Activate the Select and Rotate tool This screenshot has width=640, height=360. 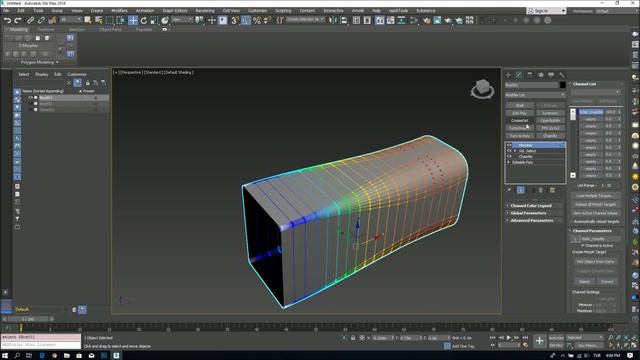144,20
